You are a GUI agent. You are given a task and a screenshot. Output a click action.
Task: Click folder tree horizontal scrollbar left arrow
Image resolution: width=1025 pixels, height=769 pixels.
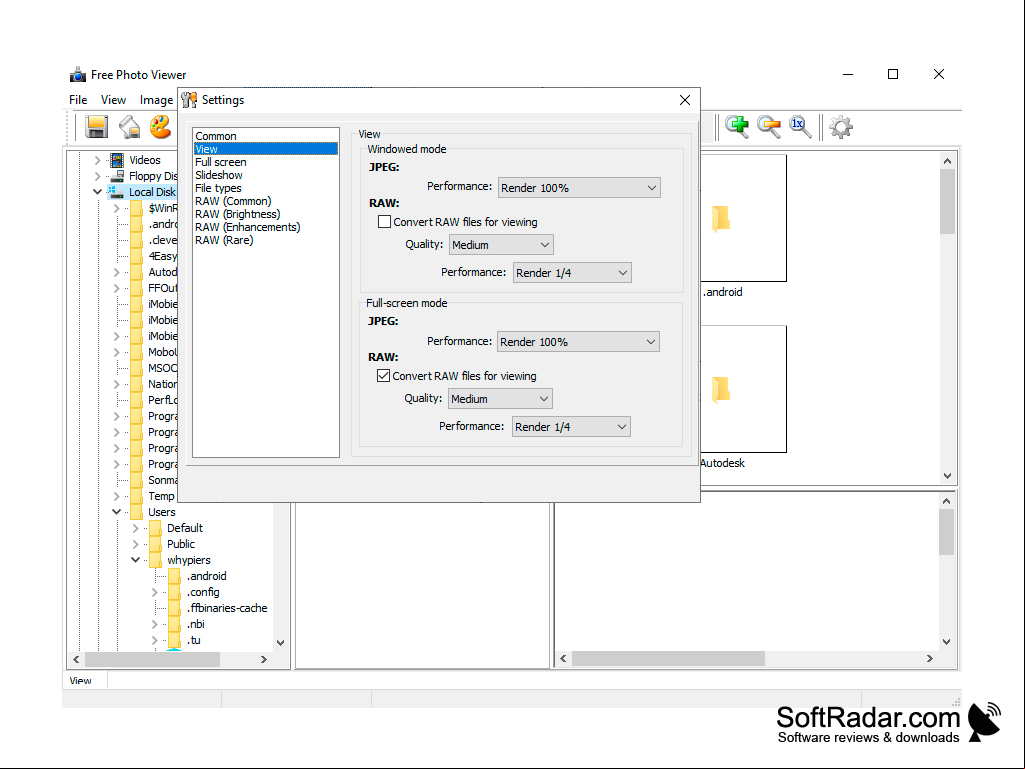click(76, 660)
